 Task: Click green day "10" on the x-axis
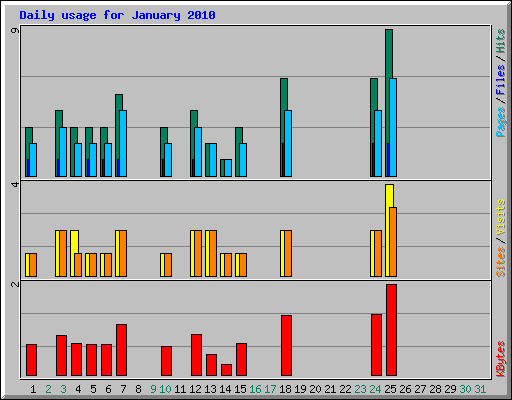click(x=165, y=389)
